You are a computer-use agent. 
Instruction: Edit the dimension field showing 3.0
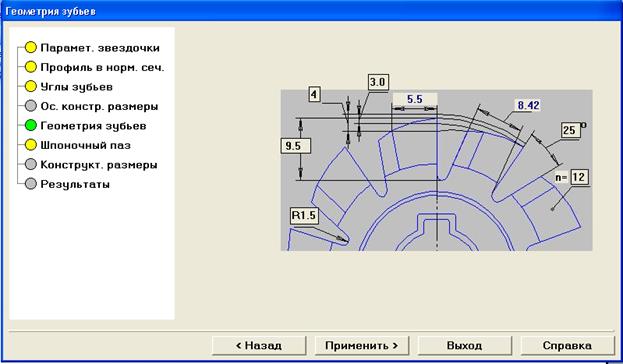[x=377, y=82]
